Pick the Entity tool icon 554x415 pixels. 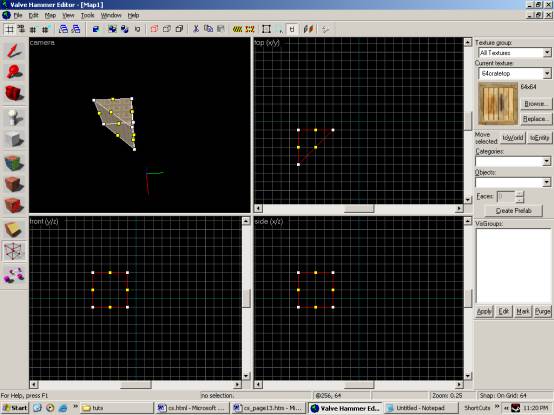tap(14, 118)
